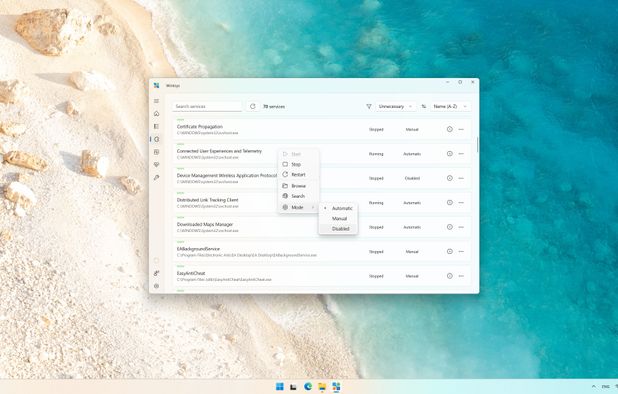Viewport: 618px width, 394px height.
Task: Show info for Connected User Experiences and Telemetry
Action: click(x=450, y=154)
